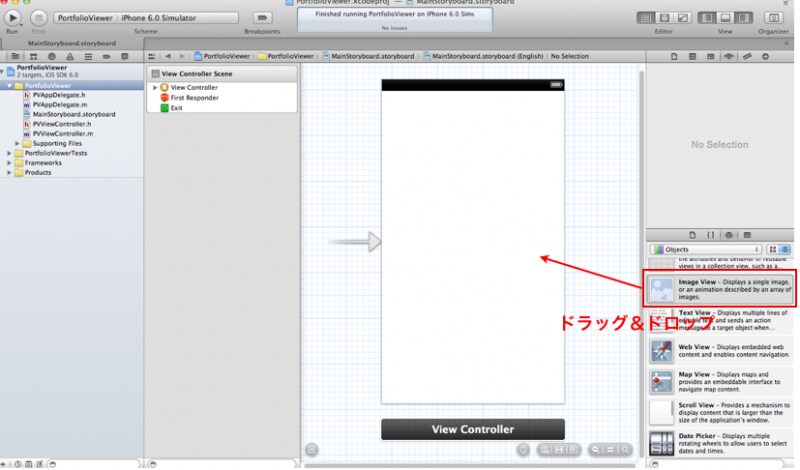Select PVAppDelegate.h in the navigator
This screenshot has height=470, width=800.
tap(58, 95)
